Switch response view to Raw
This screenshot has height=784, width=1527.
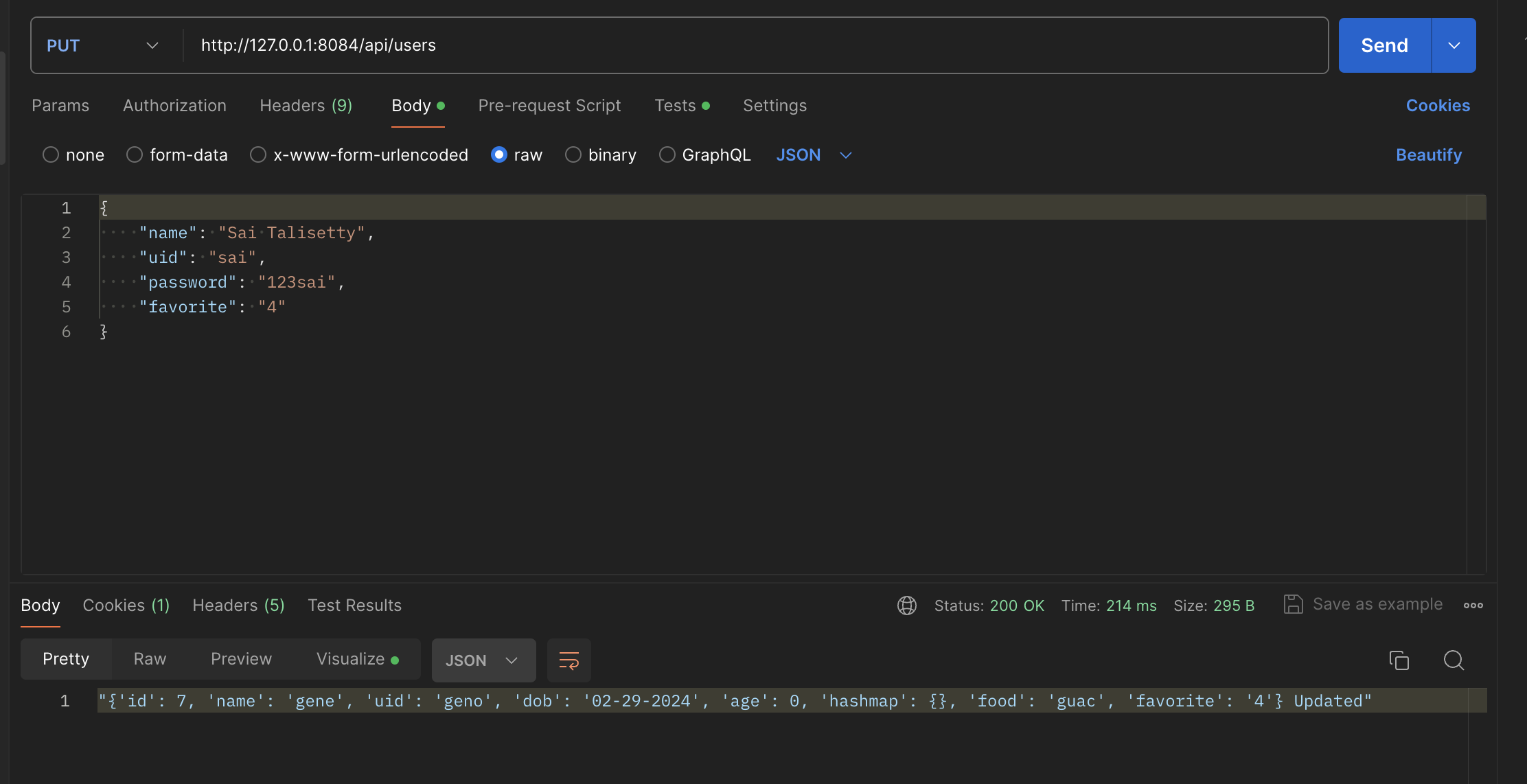point(150,659)
